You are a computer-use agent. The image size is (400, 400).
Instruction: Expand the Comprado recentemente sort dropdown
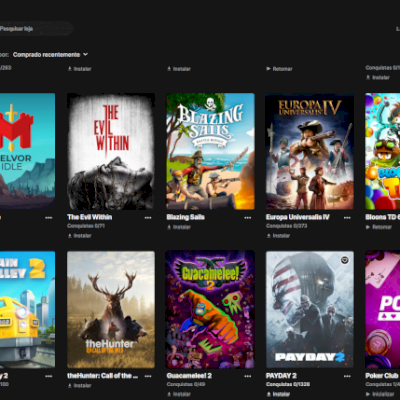tap(50, 54)
